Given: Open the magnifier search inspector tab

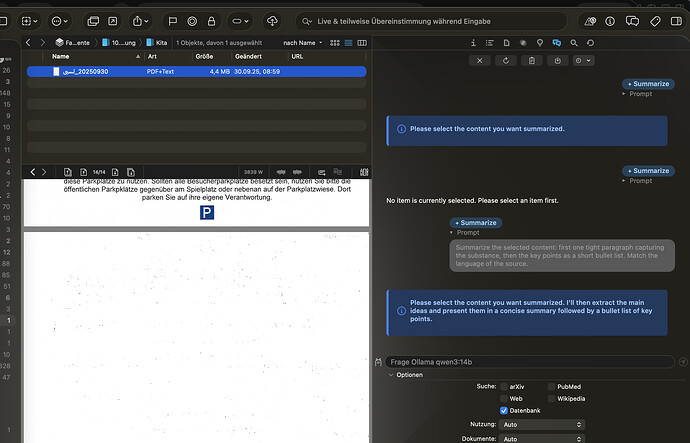Looking at the screenshot, I should pos(574,43).
